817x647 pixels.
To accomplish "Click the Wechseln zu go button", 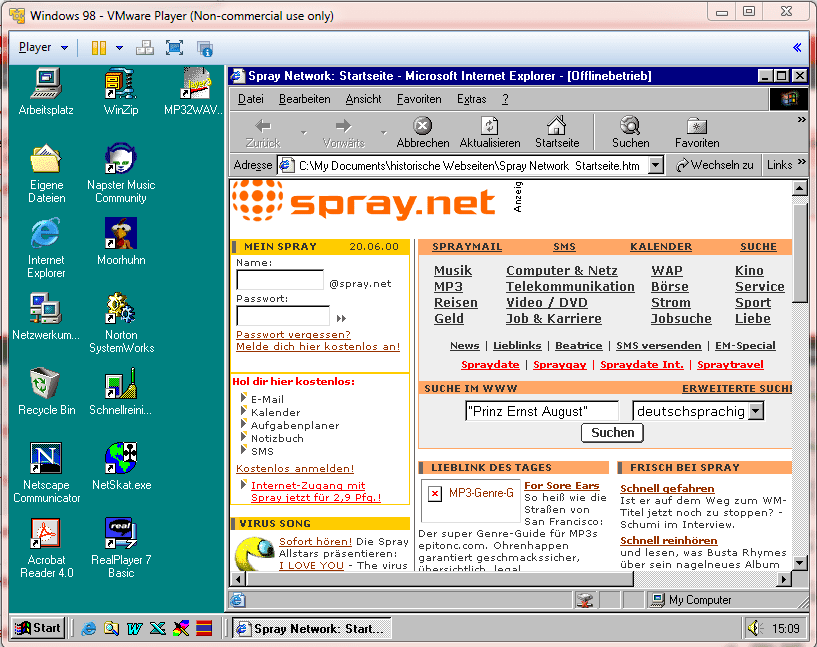I will click(714, 165).
